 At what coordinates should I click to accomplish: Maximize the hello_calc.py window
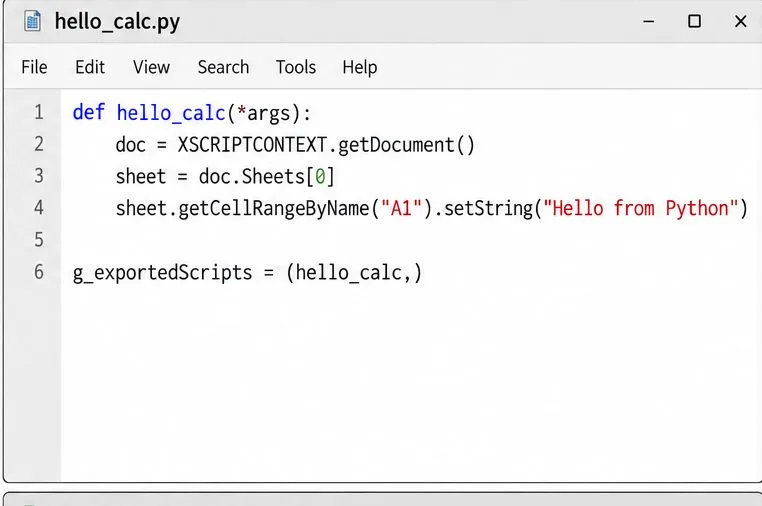(694, 21)
